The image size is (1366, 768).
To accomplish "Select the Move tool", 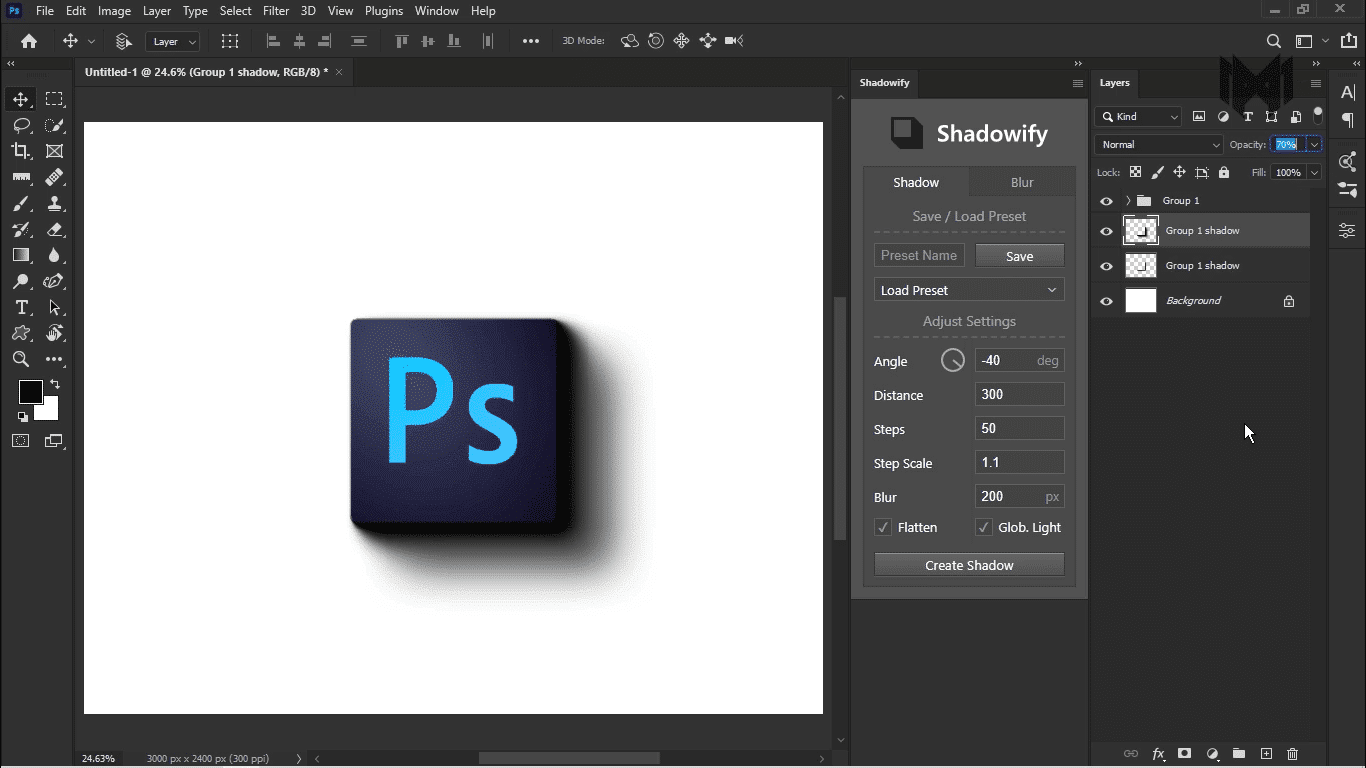I will tap(20, 99).
